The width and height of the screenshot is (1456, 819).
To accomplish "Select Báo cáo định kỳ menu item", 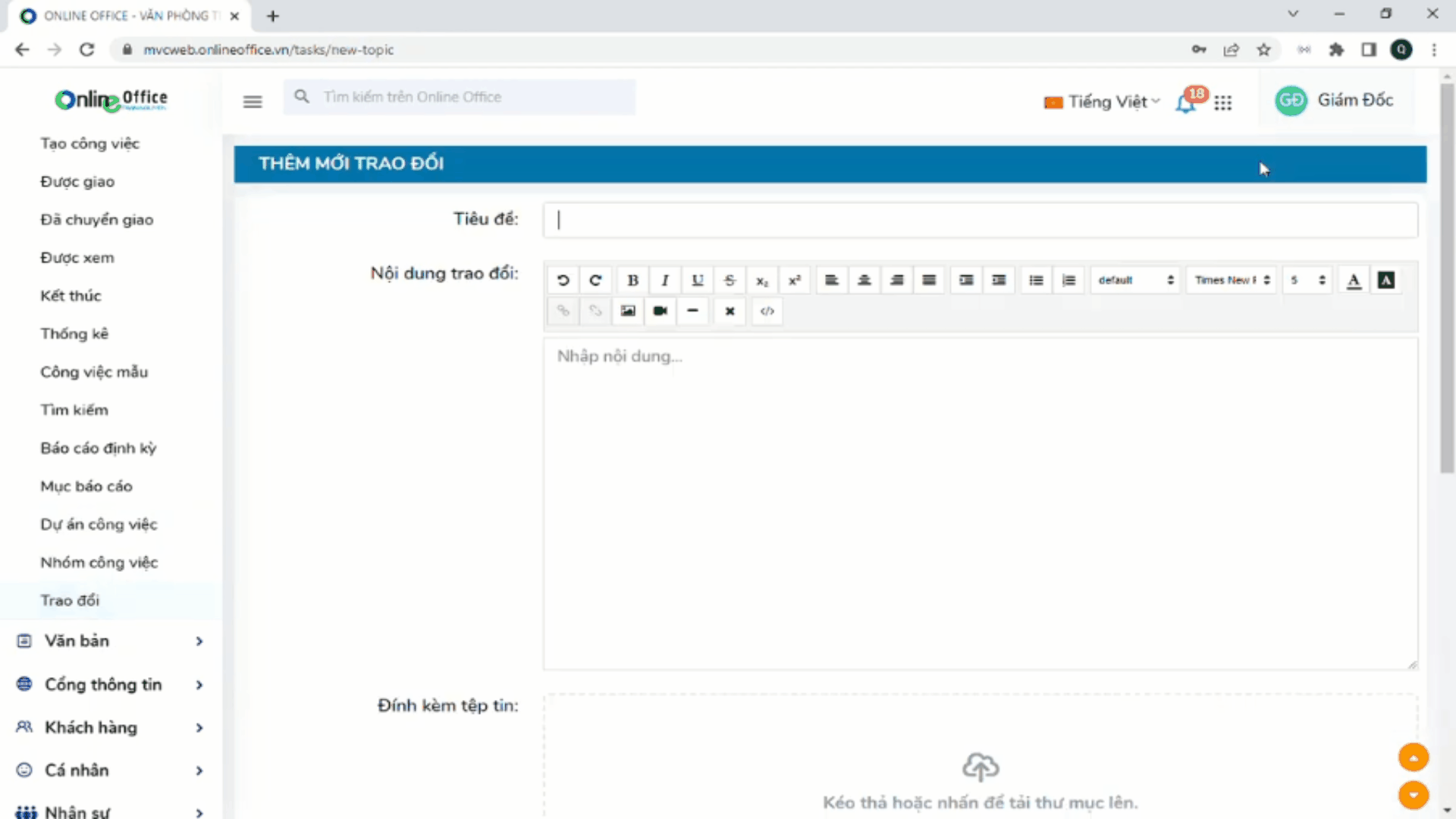I will 98,448.
